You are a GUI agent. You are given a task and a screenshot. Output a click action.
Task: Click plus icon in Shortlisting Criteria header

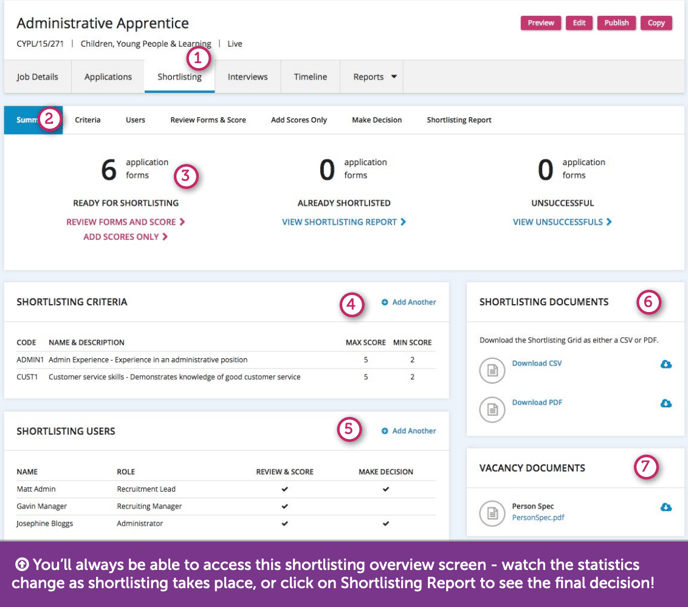pyautogui.click(x=385, y=302)
